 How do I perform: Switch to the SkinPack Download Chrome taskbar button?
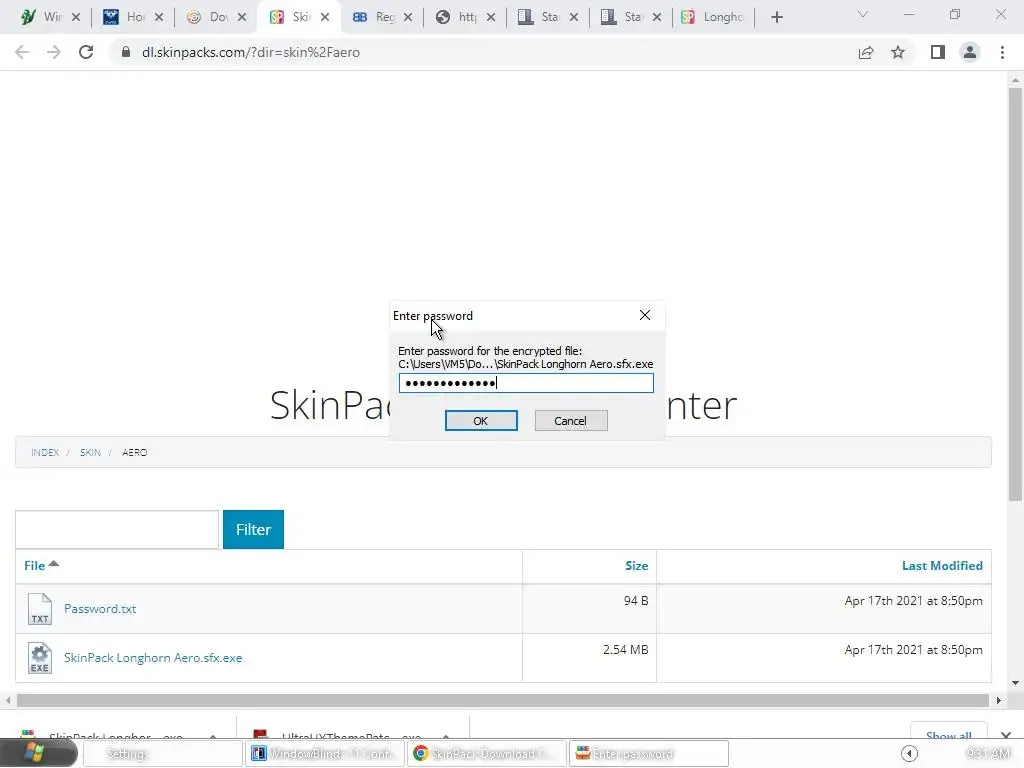pyautogui.click(x=486, y=754)
